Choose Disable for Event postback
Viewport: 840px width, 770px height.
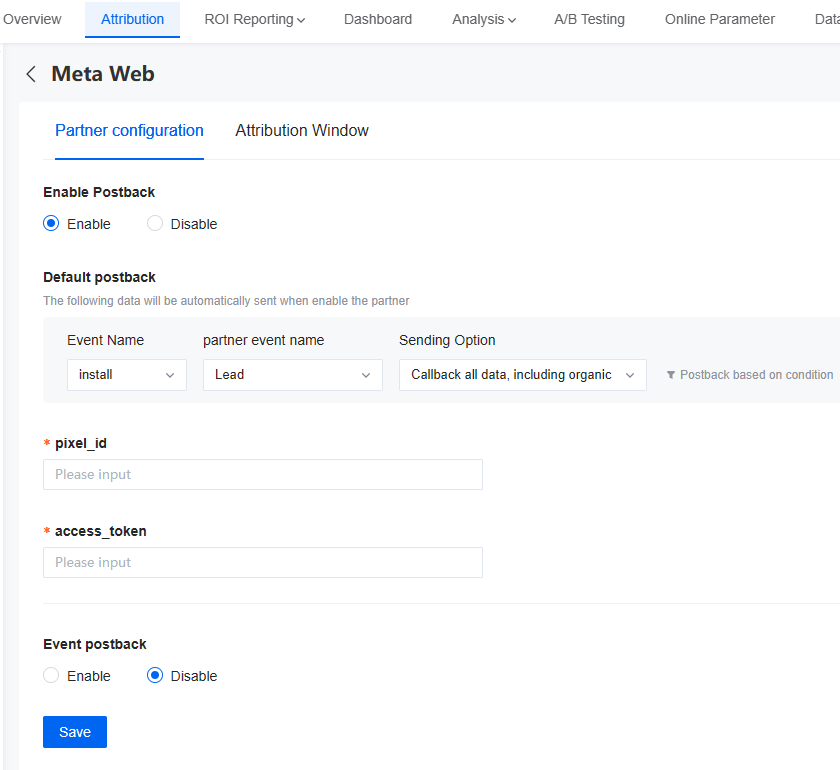(x=155, y=676)
